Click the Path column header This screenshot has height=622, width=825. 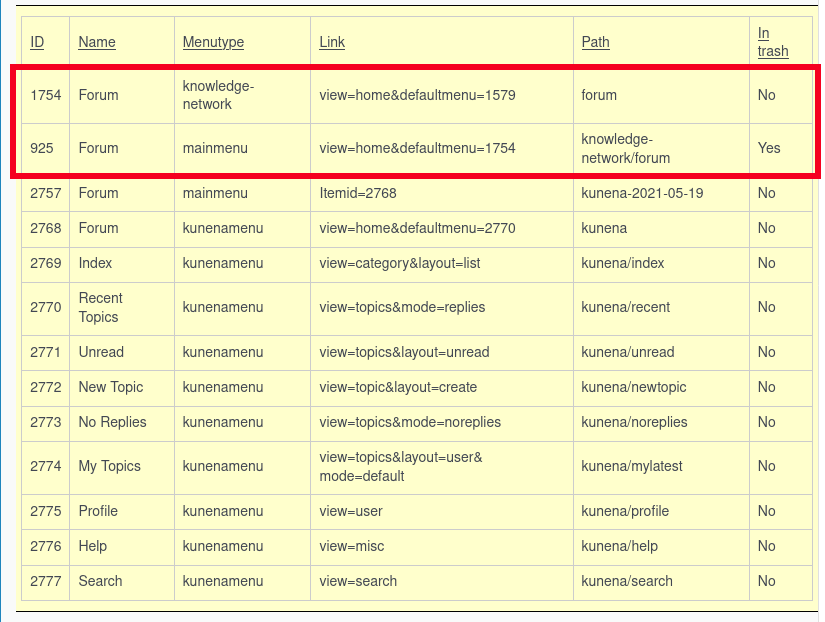coord(595,42)
